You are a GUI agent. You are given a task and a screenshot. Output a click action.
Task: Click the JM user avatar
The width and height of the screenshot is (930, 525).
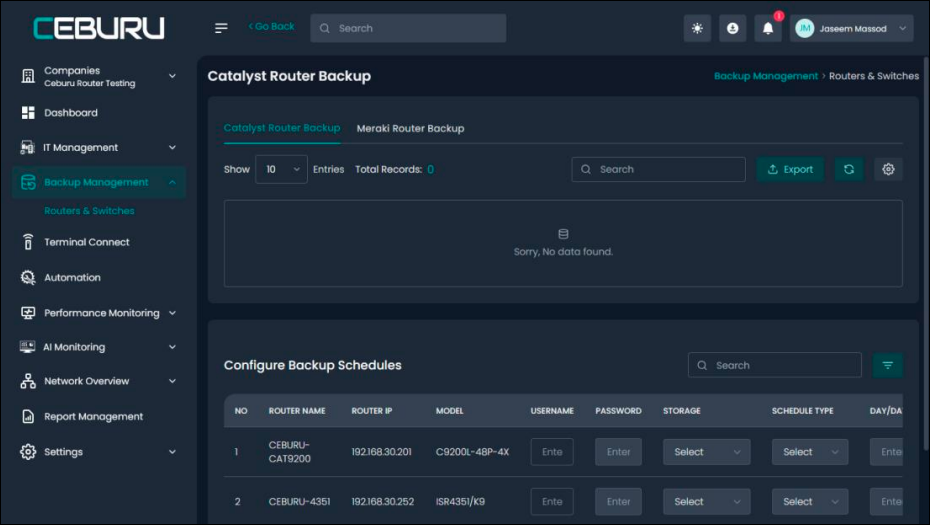click(804, 28)
